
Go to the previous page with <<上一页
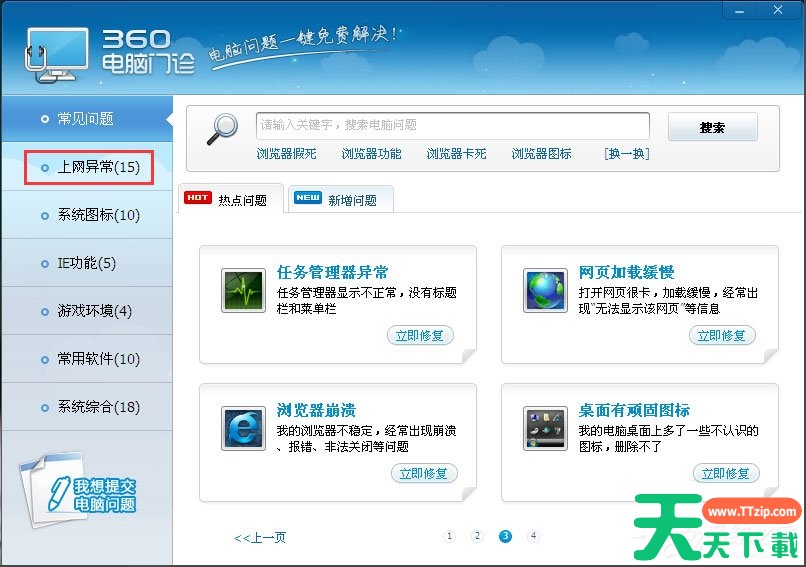pyautogui.click(x=260, y=538)
